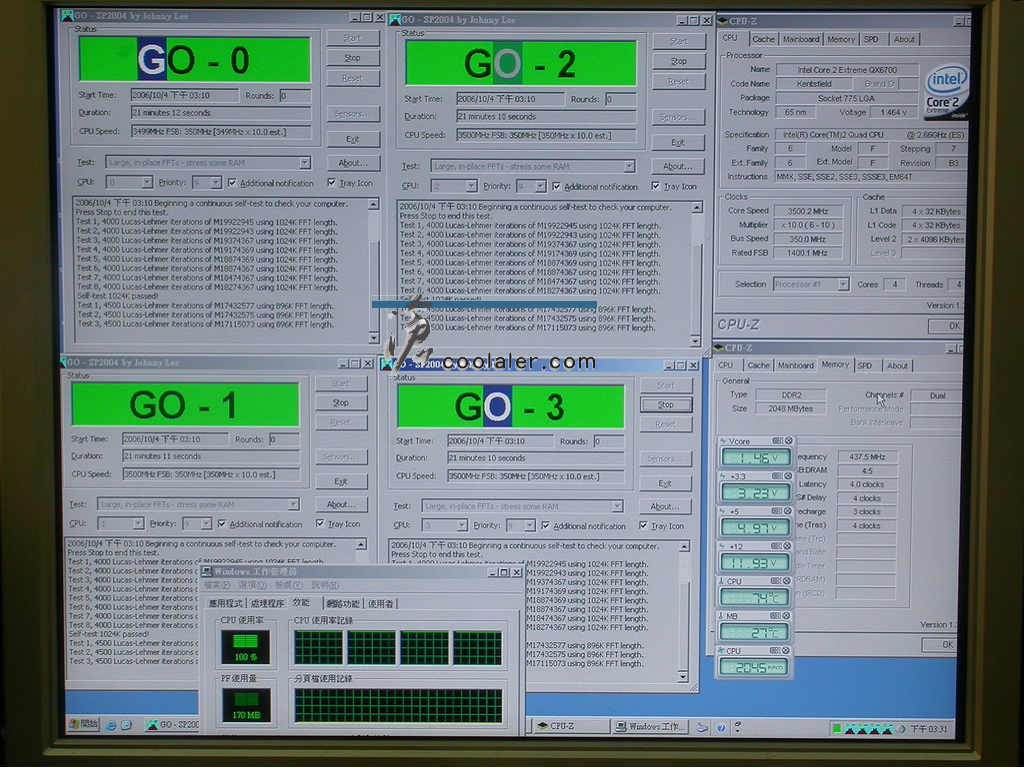Close the CPU fan 2045 RPM widget
This screenshot has height=768, width=1024.
(788, 650)
